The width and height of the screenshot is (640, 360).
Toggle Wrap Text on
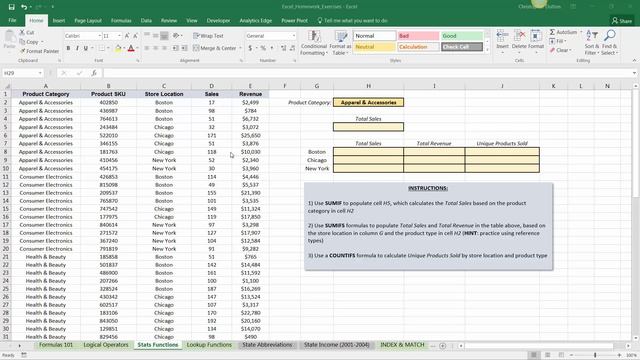click(209, 36)
